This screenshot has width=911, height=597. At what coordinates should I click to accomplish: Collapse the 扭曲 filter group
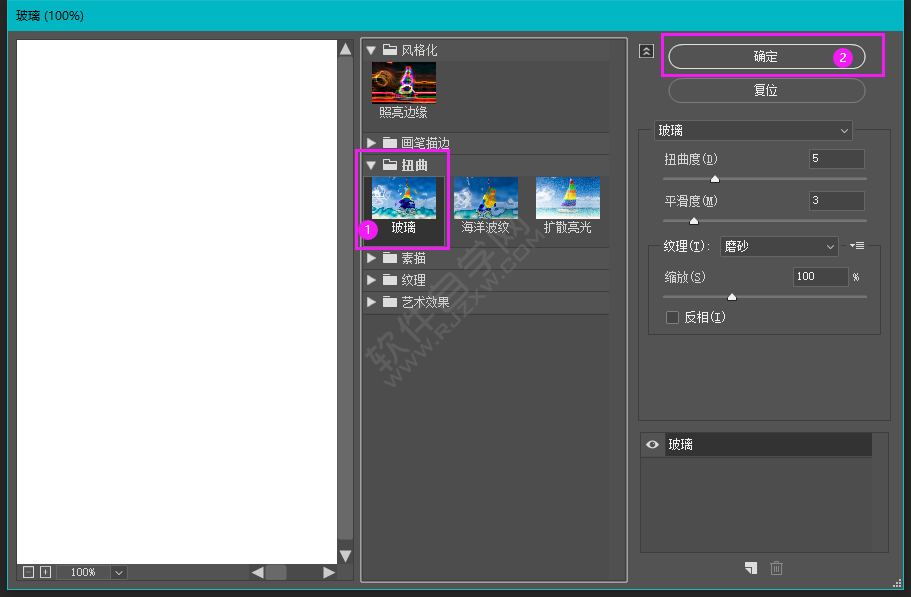371,164
